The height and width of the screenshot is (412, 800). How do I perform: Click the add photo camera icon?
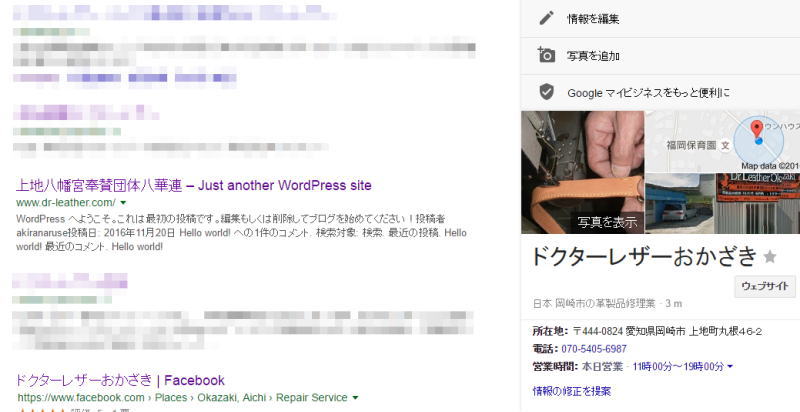546,55
